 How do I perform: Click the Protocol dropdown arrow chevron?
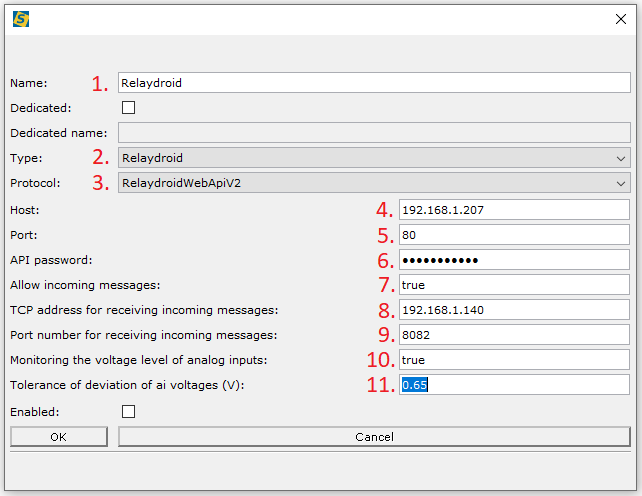click(621, 183)
